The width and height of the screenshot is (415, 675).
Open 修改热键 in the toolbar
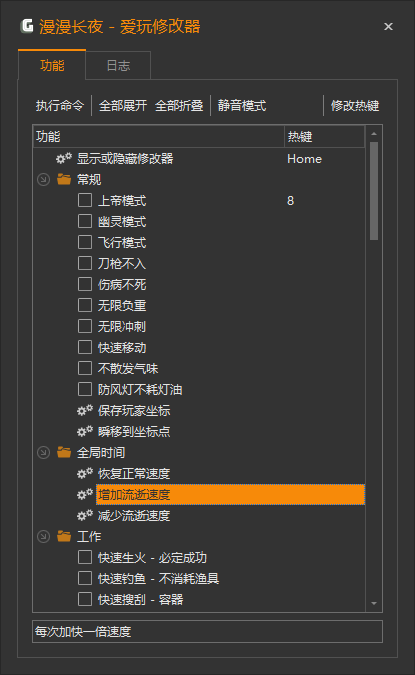(x=355, y=105)
